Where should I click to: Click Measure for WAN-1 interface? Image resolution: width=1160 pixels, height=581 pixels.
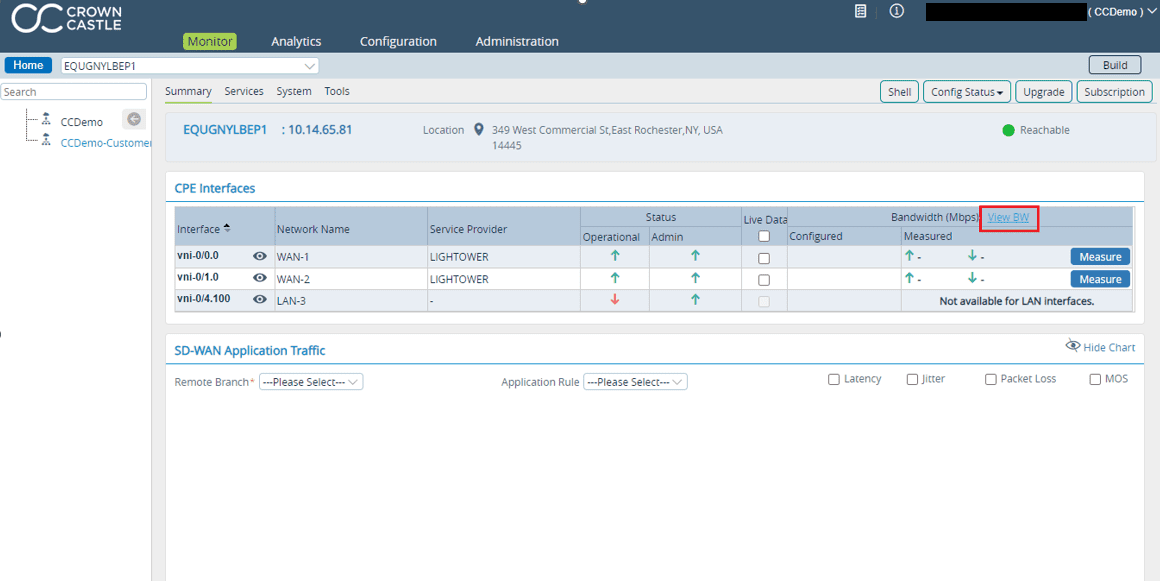[x=1099, y=256]
